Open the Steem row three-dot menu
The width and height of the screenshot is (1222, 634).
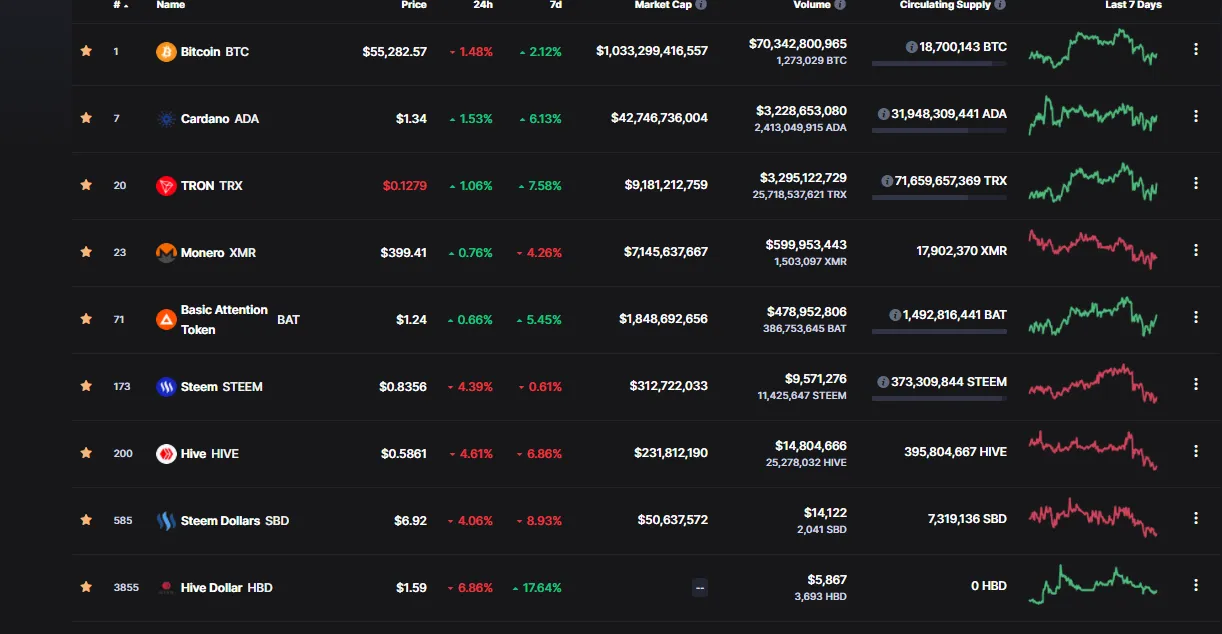pos(1196,384)
